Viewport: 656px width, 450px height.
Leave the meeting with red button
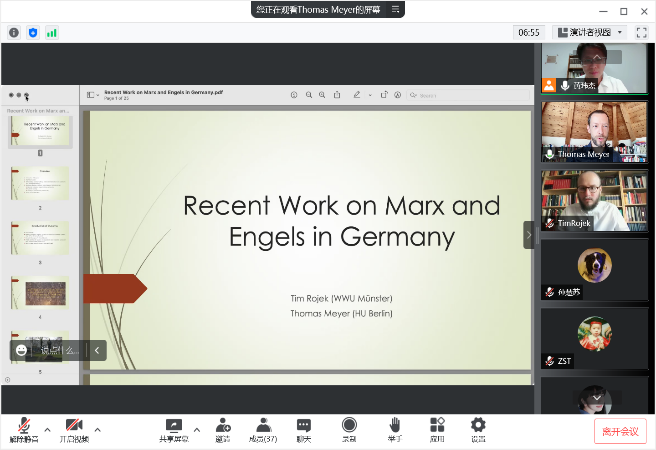620,431
